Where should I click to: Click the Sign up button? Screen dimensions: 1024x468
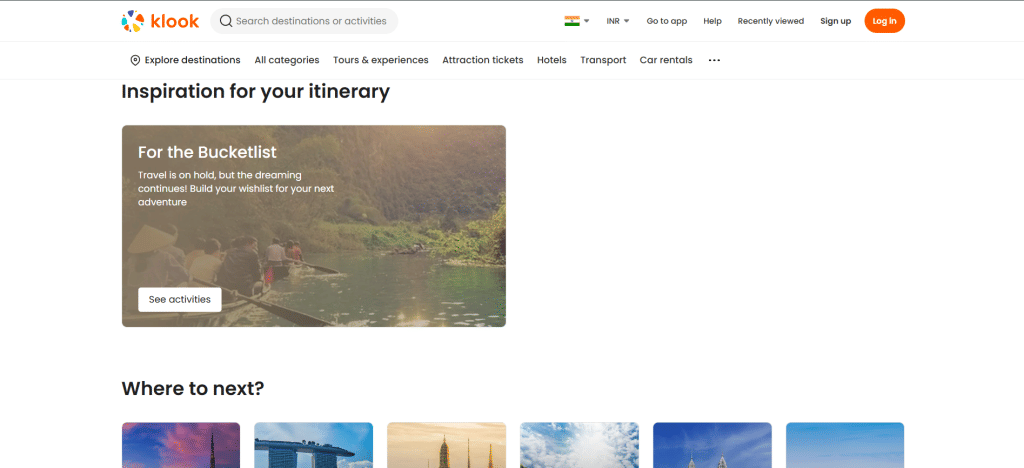(835, 21)
